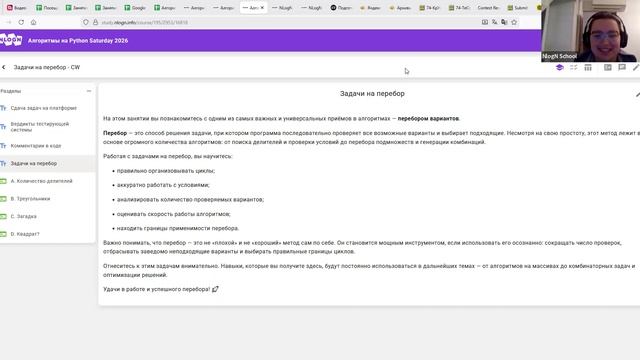Click the shield tracking protection icon

coord(86,22)
